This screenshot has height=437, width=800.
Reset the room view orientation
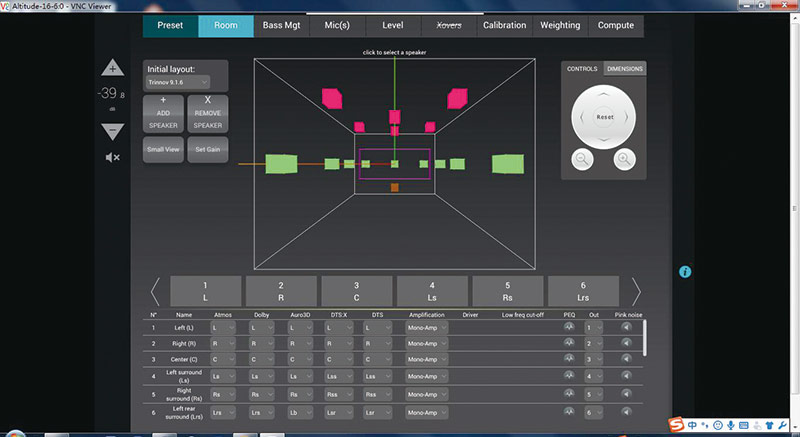605,117
